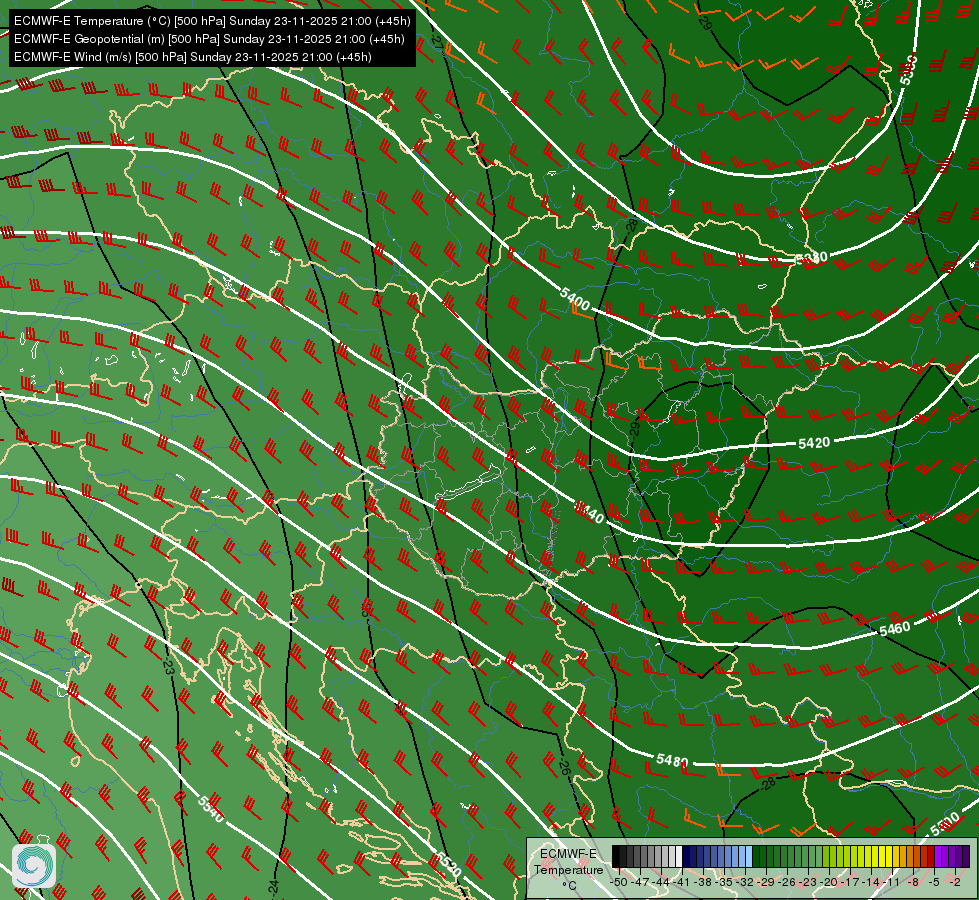Click the 5460 geopotential contour label
Viewport: 979px width, 900px height.
point(895,628)
